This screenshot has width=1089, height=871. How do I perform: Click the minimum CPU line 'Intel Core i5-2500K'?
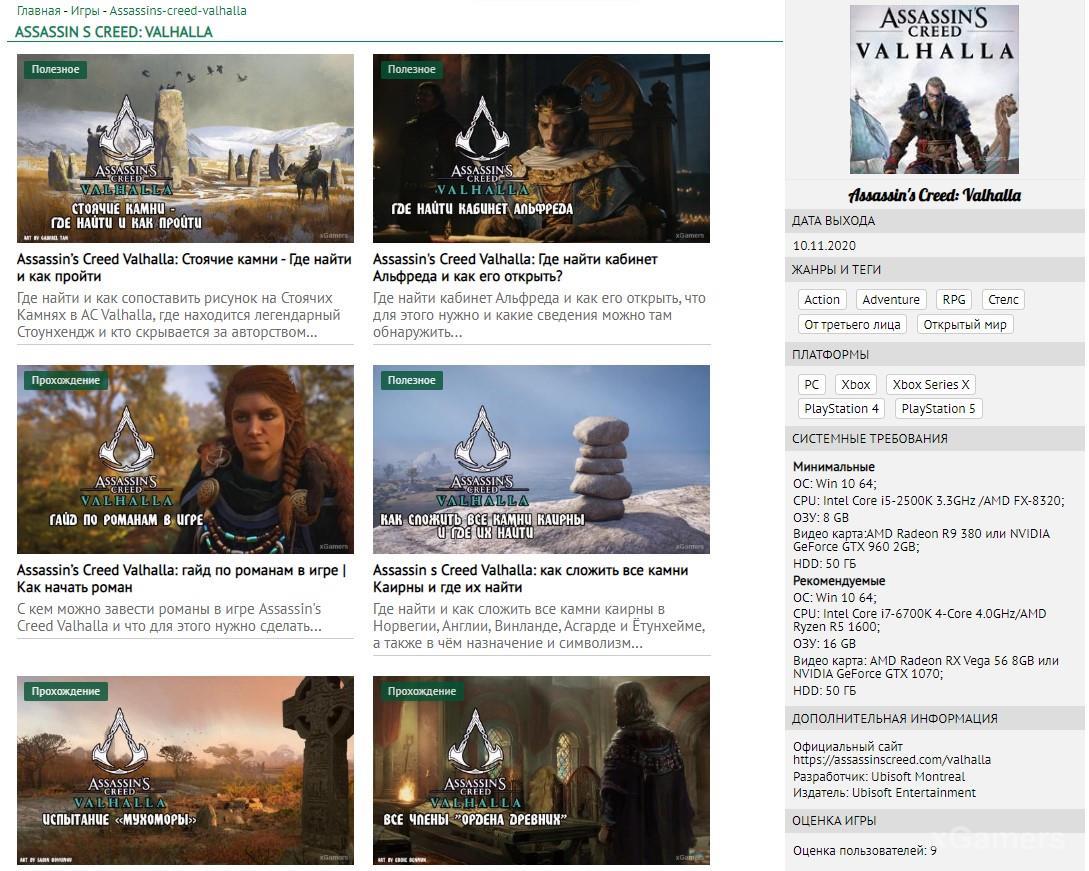pos(929,501)
